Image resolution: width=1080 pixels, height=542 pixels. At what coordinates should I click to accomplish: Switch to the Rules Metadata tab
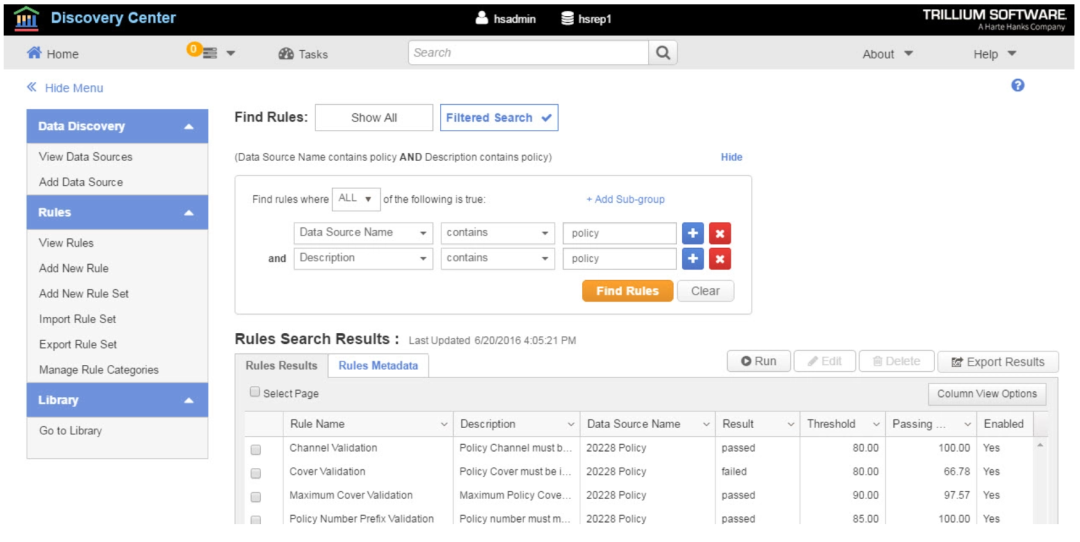tap(378, 366)
